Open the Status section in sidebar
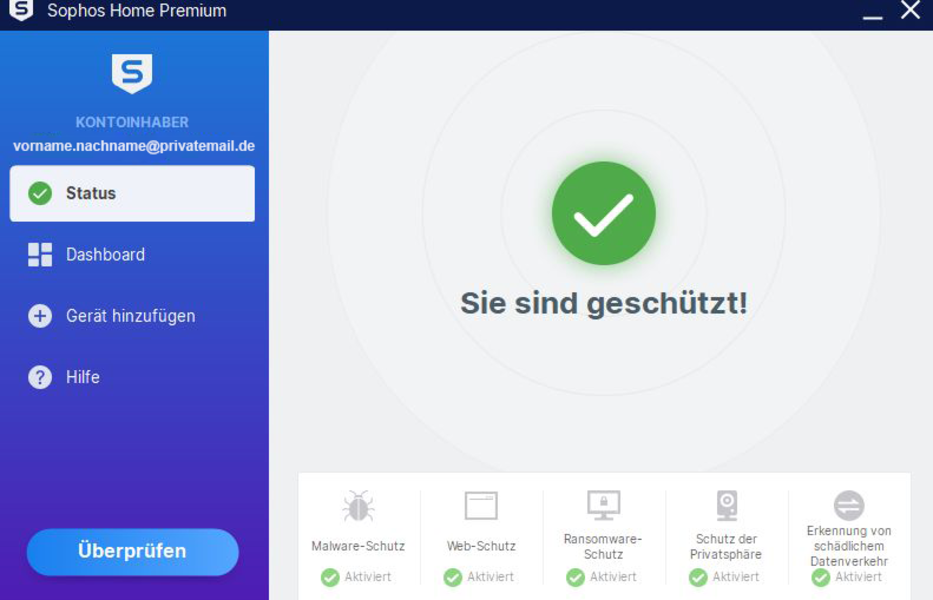 tap(132, 193)
